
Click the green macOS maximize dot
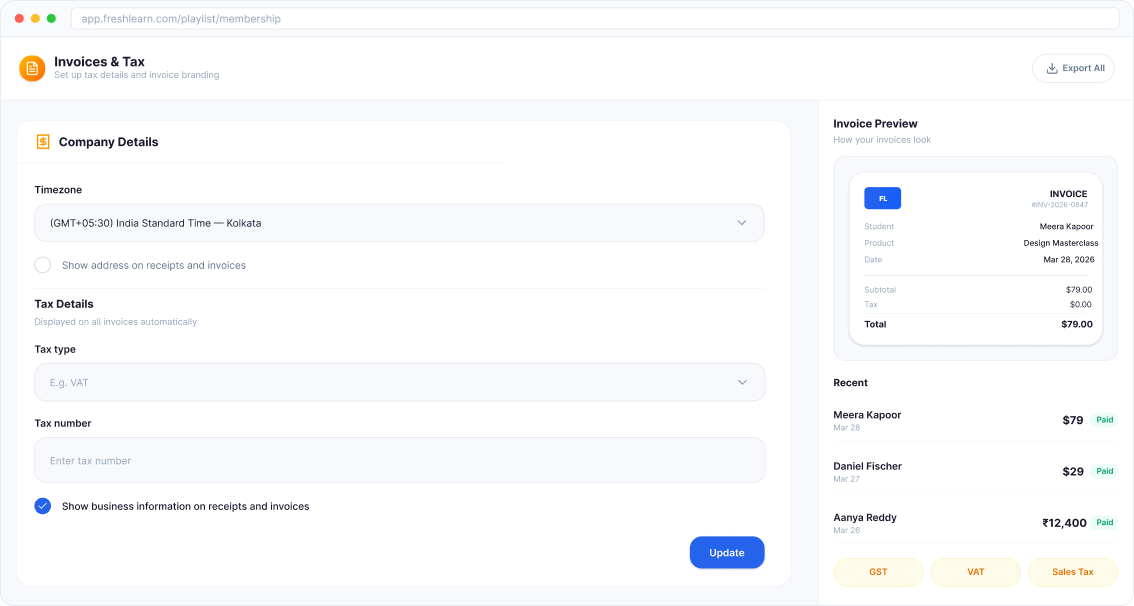pos(51,18)
